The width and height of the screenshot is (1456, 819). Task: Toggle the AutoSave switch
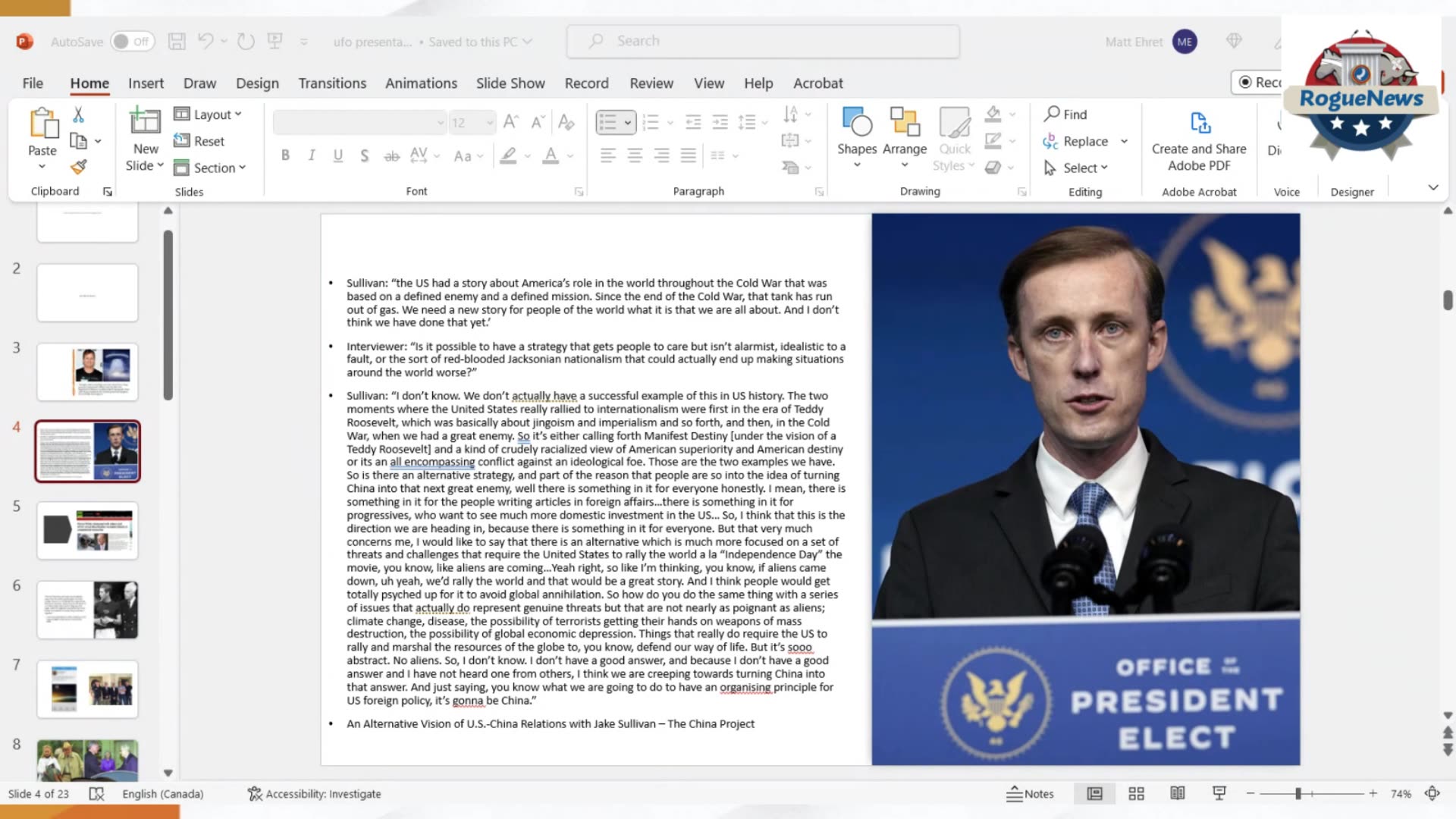pyautogui.click(x=132, y=42)
